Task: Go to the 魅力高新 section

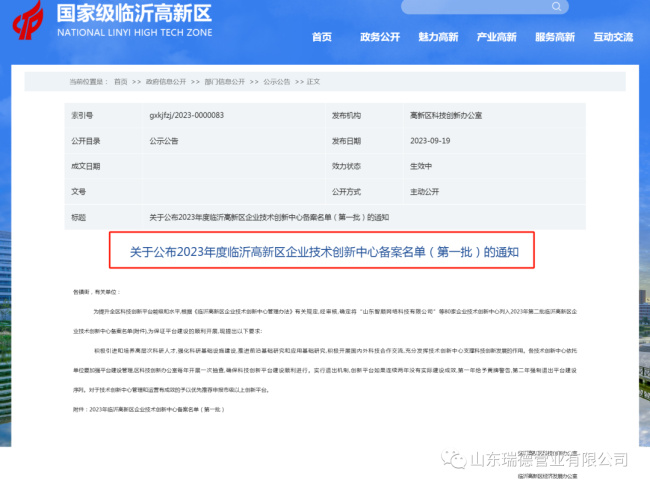Action: point(438,37)
